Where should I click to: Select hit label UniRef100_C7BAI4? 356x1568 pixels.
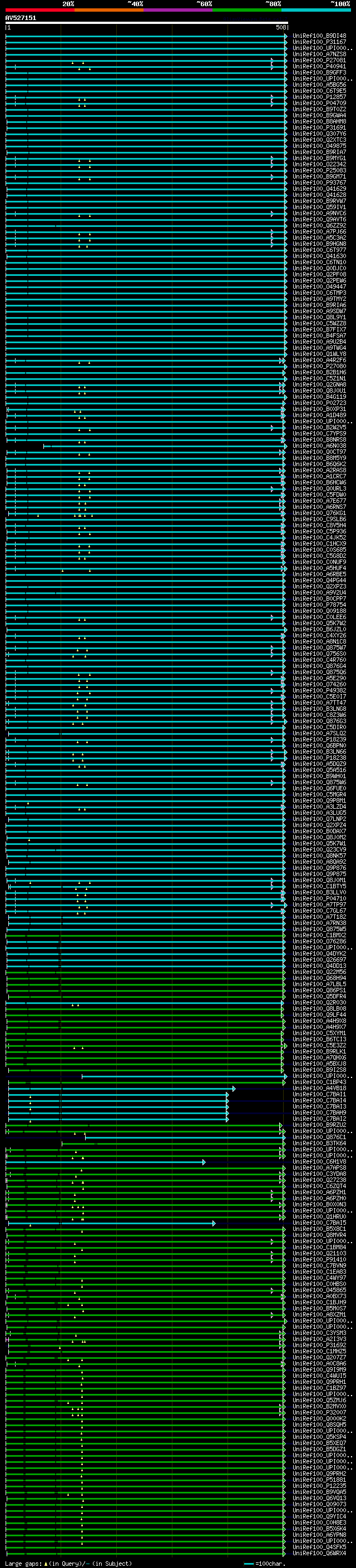319,1101
